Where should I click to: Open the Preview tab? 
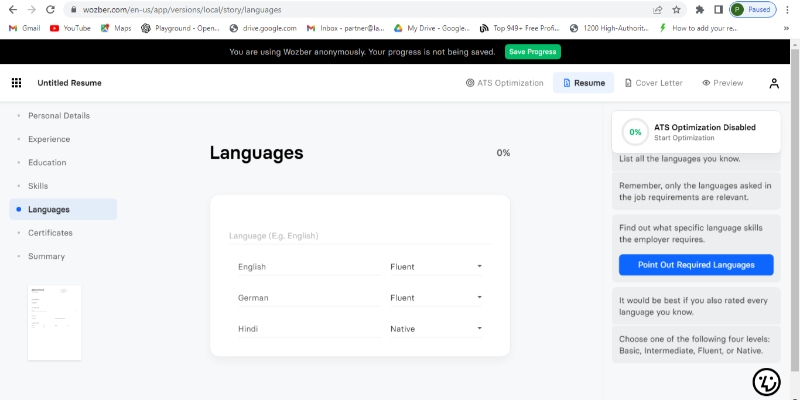(x=722, y=83)
